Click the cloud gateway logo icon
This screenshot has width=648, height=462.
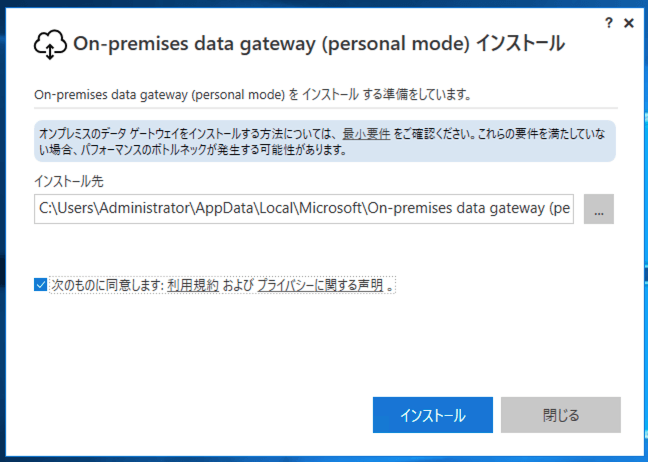(49, 44)
